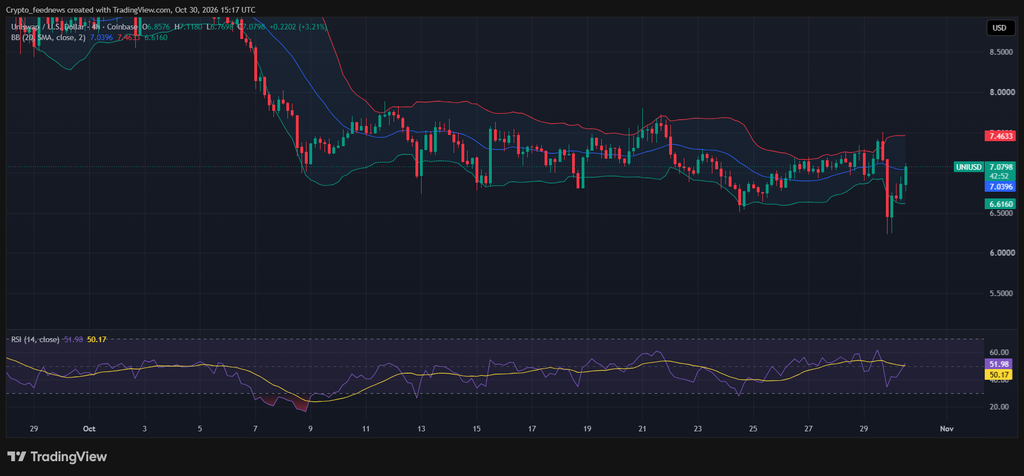This screenshot has height=476, width=1024.
Task: Click date 21 on the time axis
Action: pos(643,429)
